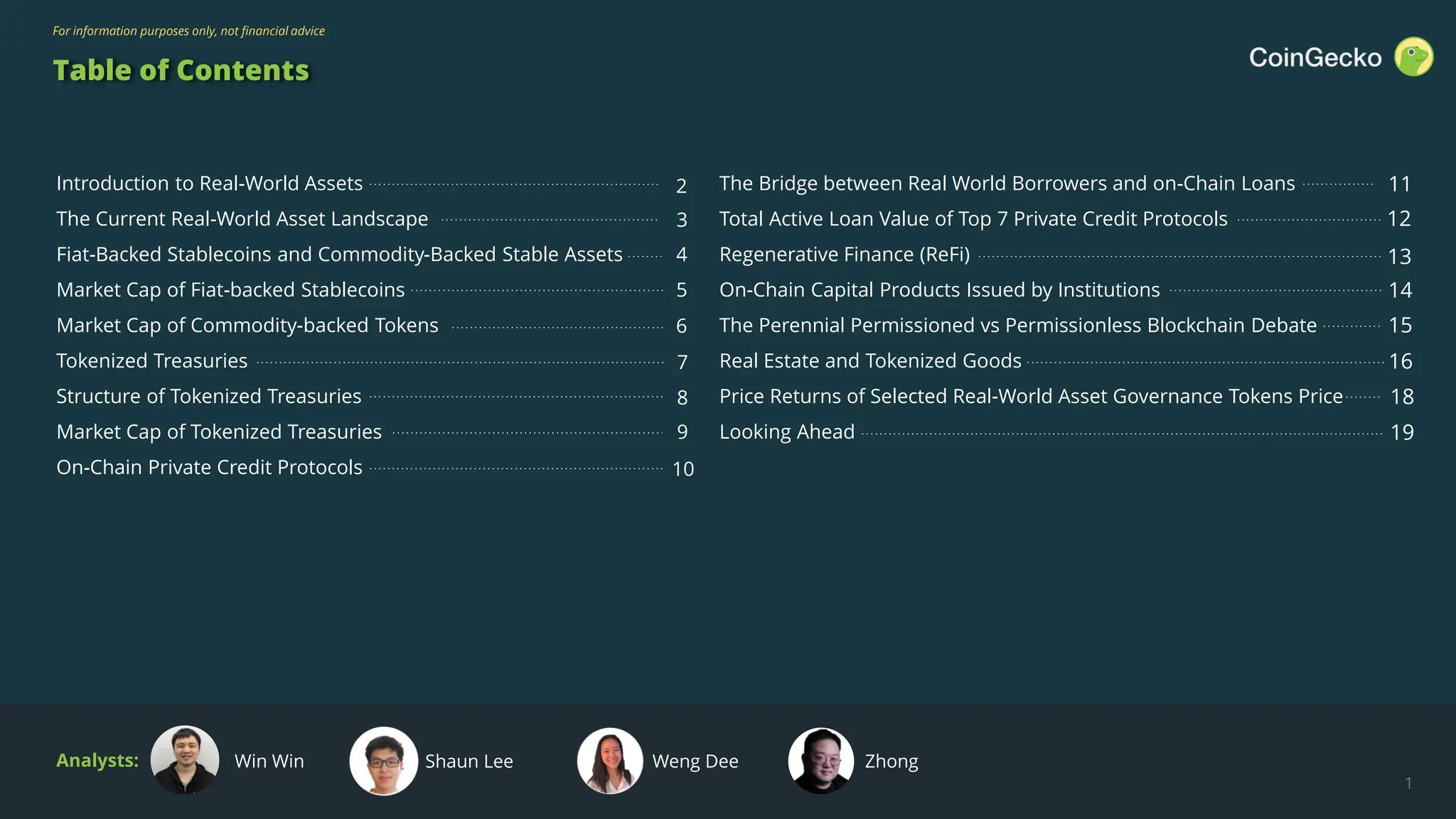Click the CoinGecko gecko logo icon

tap(1413, 57)
